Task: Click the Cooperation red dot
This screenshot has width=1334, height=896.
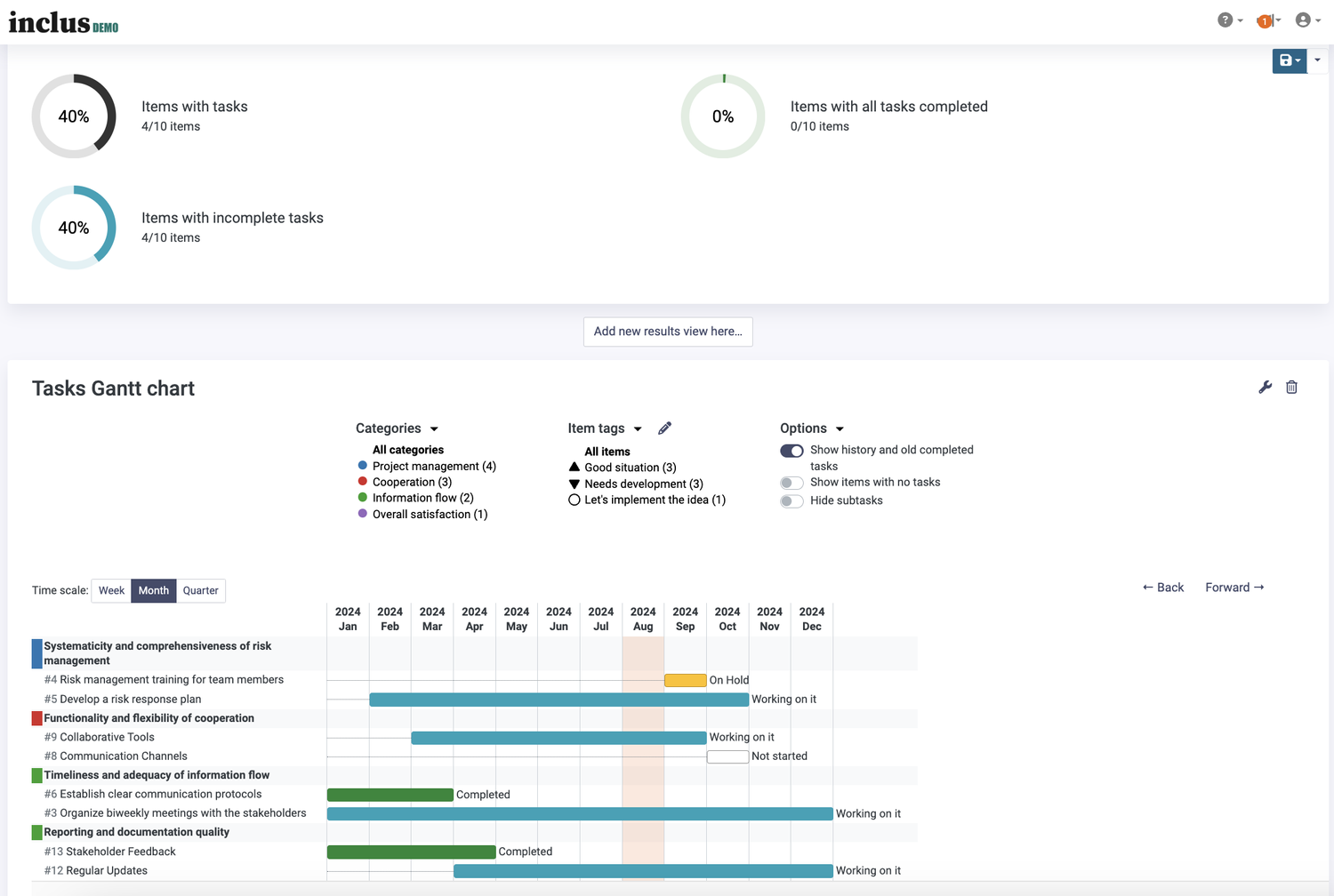Action: (x=363, y=482)
